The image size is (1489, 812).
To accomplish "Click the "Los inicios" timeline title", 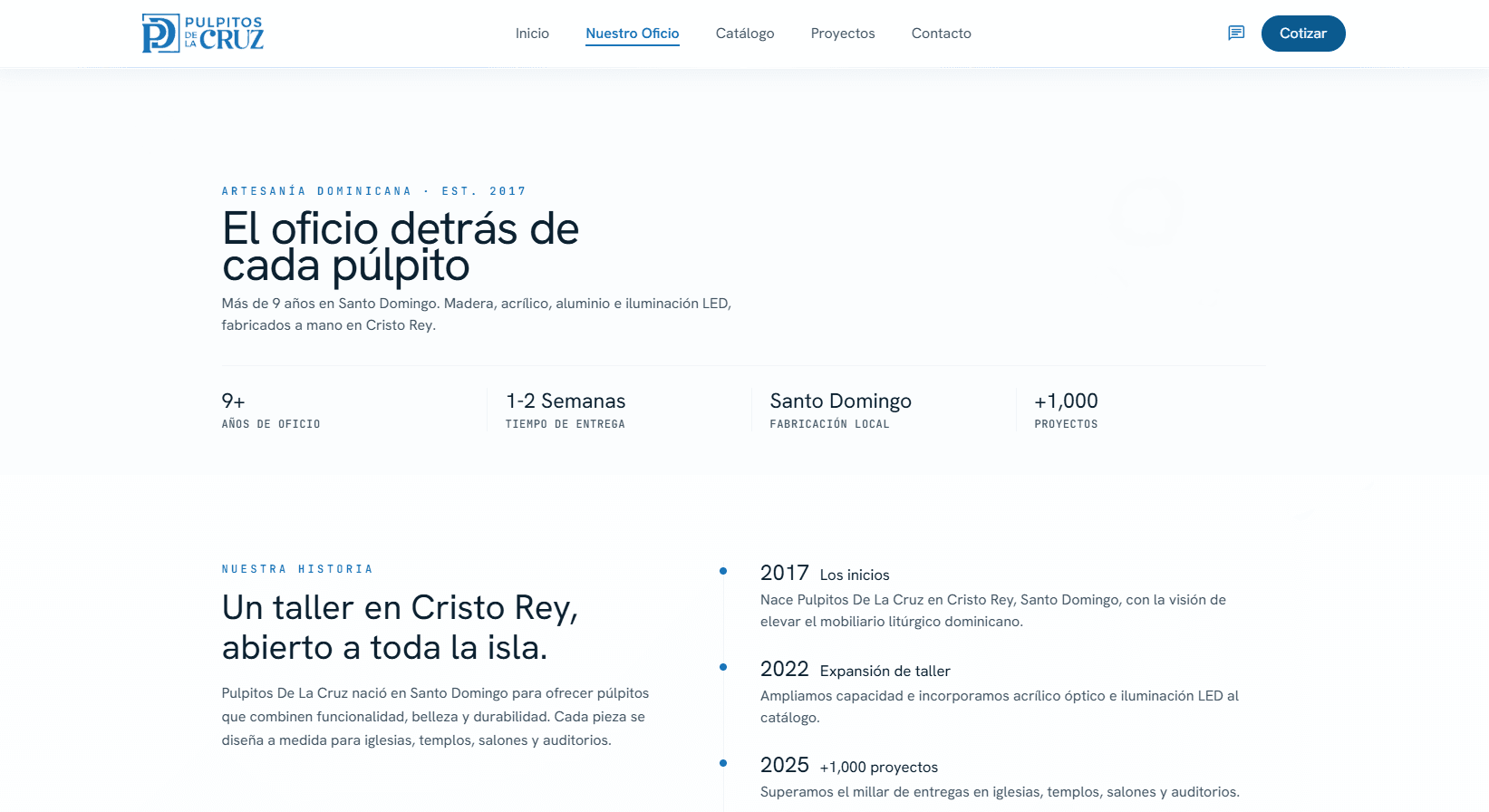I will click(855, 575).
